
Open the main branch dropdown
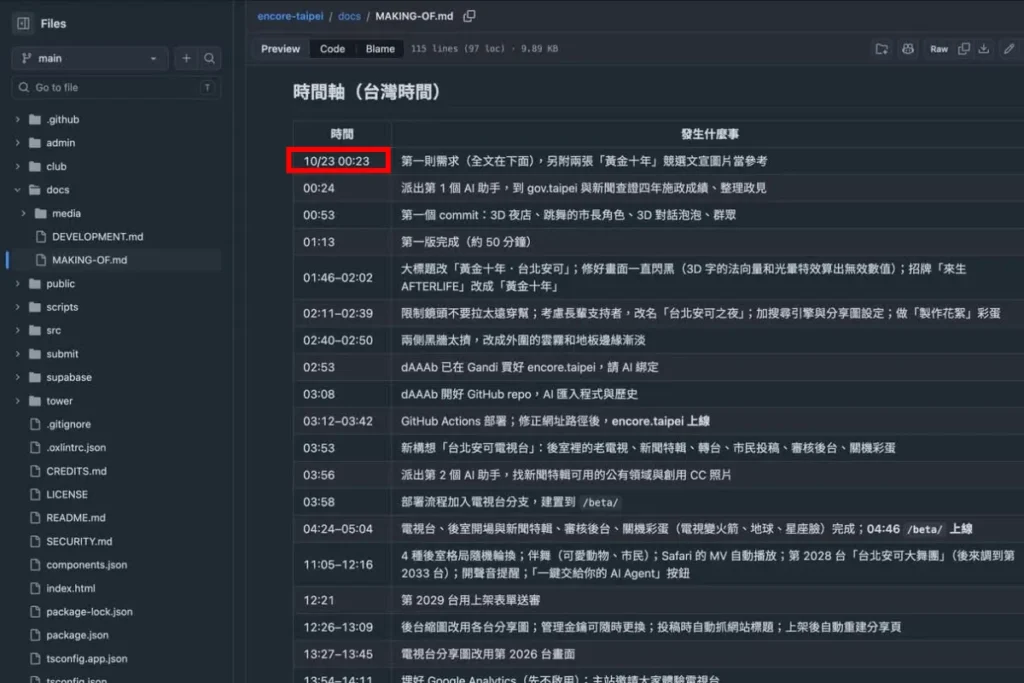[x=89, y=58]
